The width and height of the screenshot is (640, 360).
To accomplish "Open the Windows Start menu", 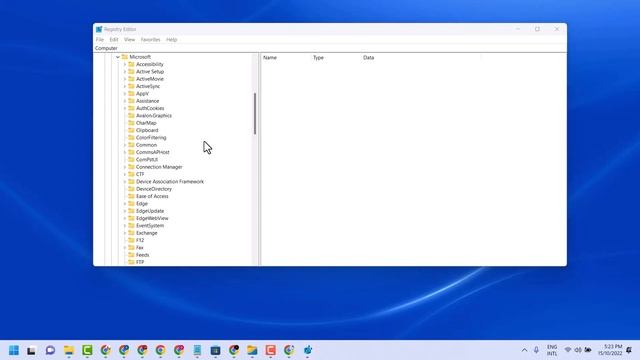I will (x=14, y=350).
